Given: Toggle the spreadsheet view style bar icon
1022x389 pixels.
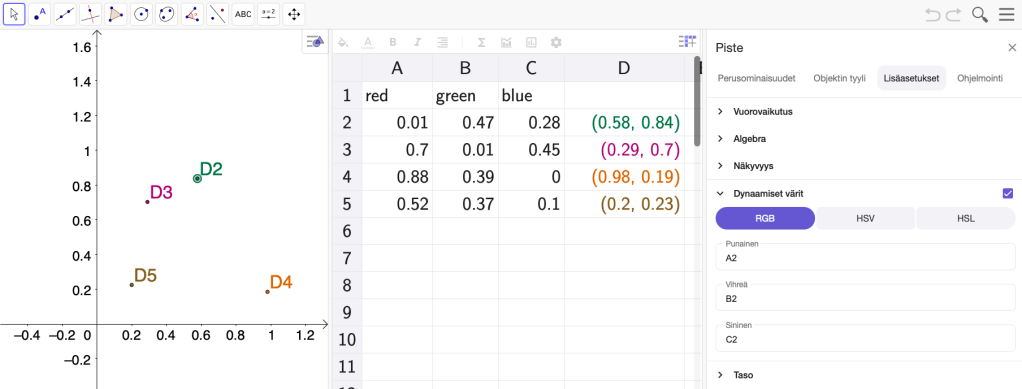Looking at the screenshot, I should (688, 41).
